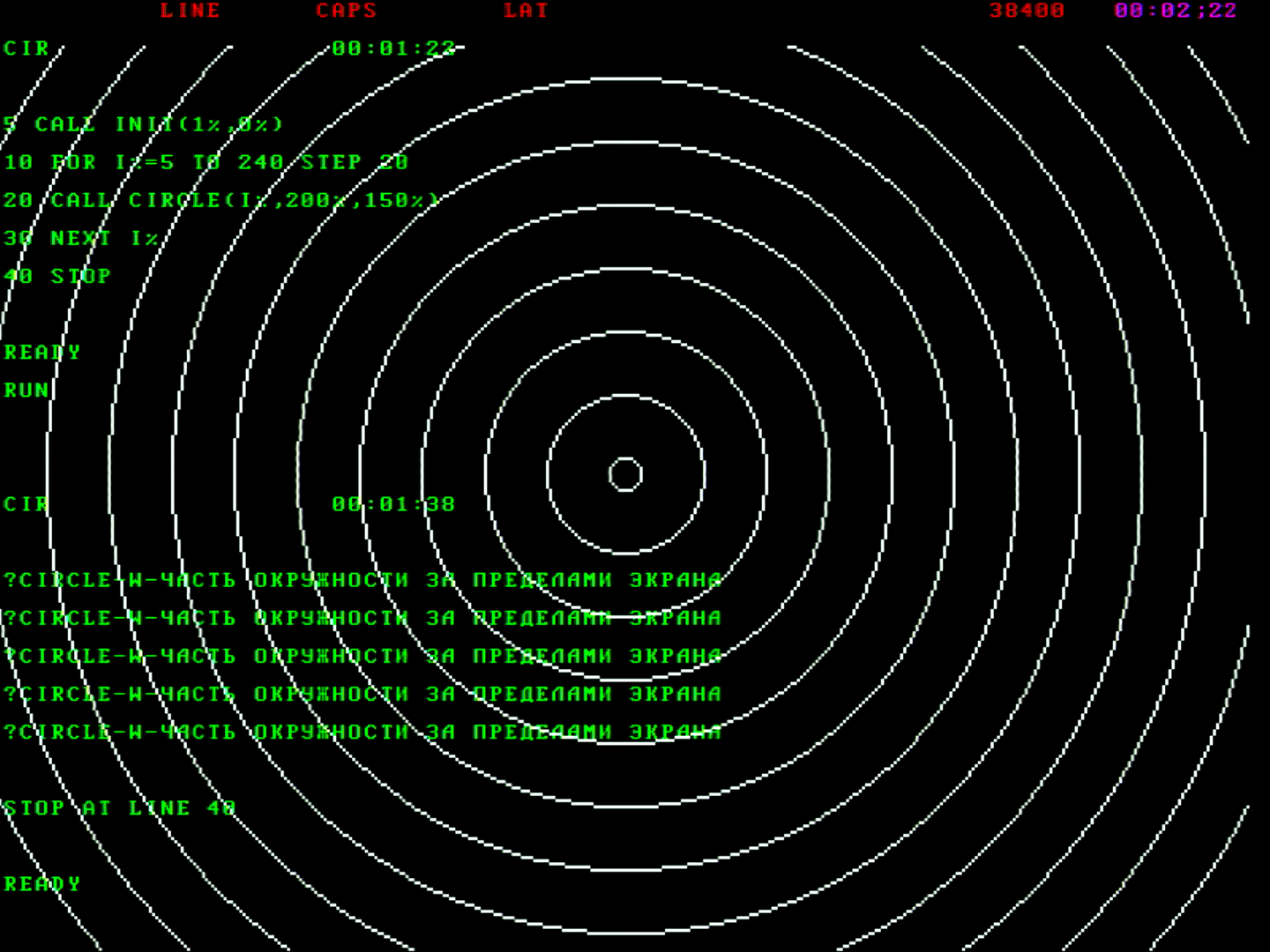Select program line 30 NEXT I%
Image resolution: width=1270 pixels, height=952 pixels.
(81, 238)
